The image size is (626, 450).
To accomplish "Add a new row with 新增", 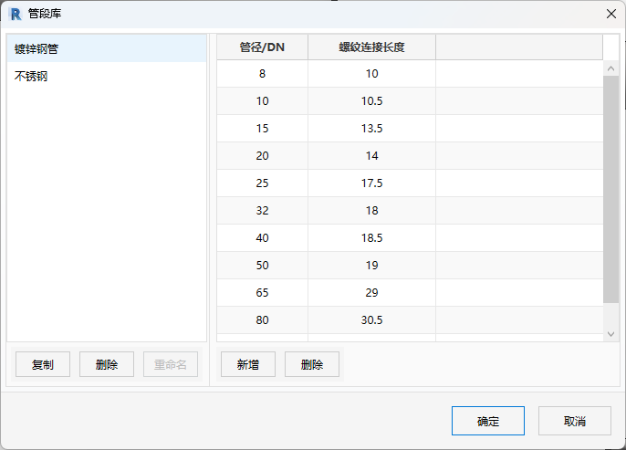I will tap(248, 365).
